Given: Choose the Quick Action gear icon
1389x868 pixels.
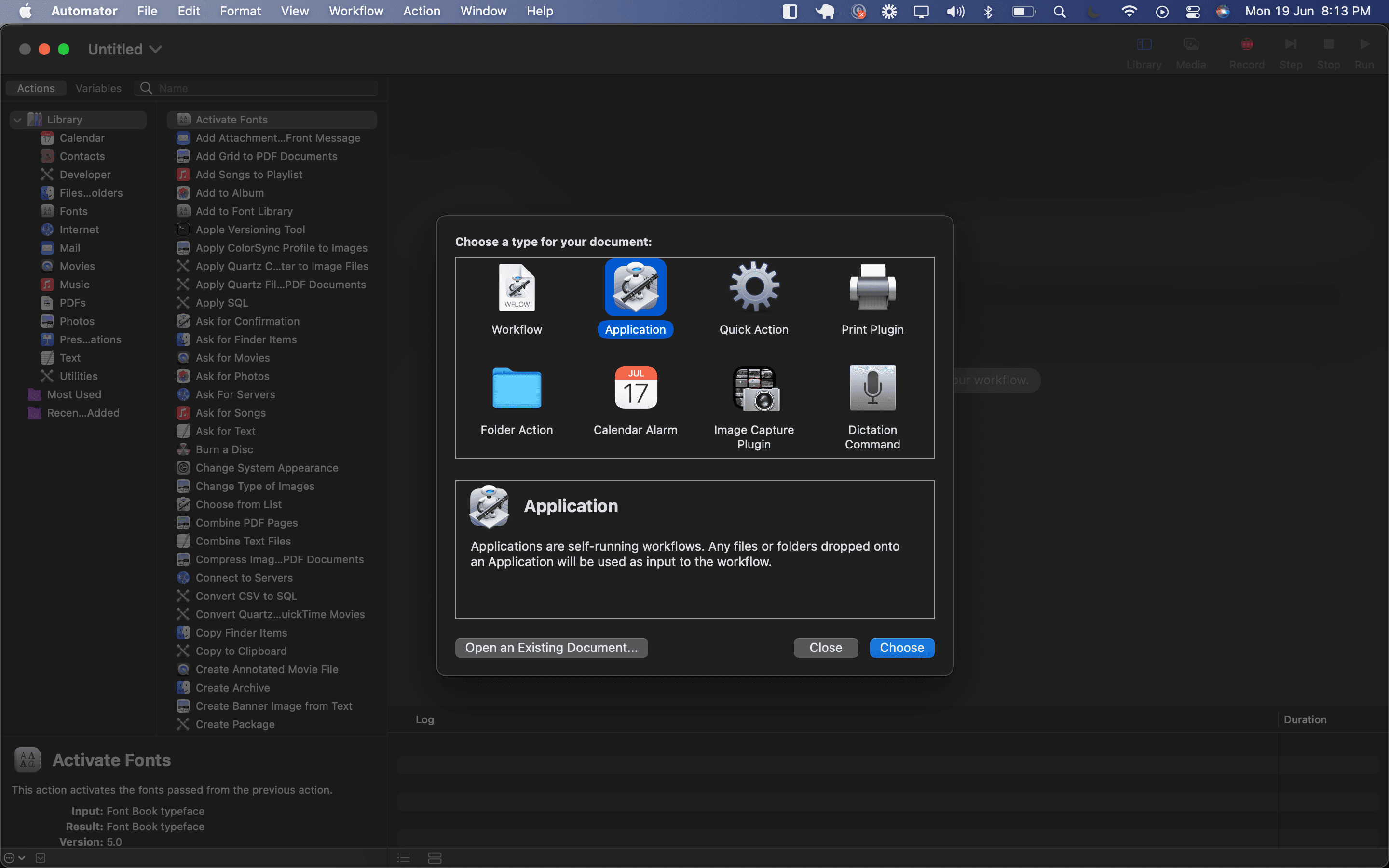Looking at the screenshot, I should click(754, 286).
